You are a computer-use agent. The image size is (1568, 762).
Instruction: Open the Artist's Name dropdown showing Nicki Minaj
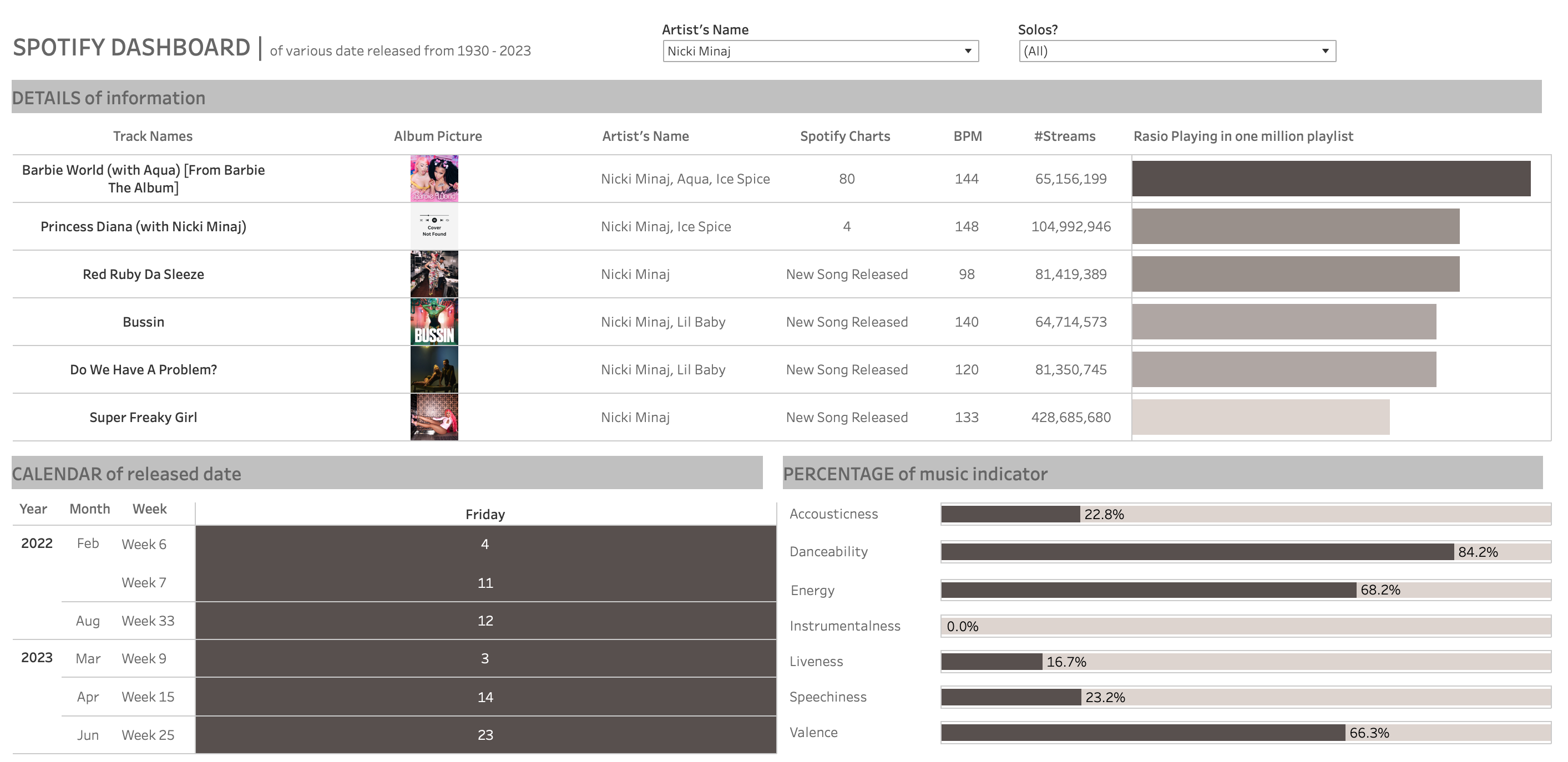click(x=820, y=51)
